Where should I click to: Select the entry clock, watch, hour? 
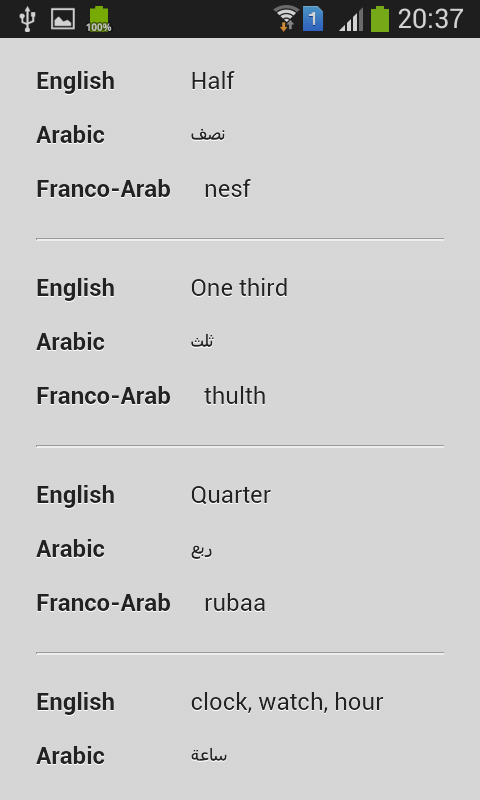point(287,702)
